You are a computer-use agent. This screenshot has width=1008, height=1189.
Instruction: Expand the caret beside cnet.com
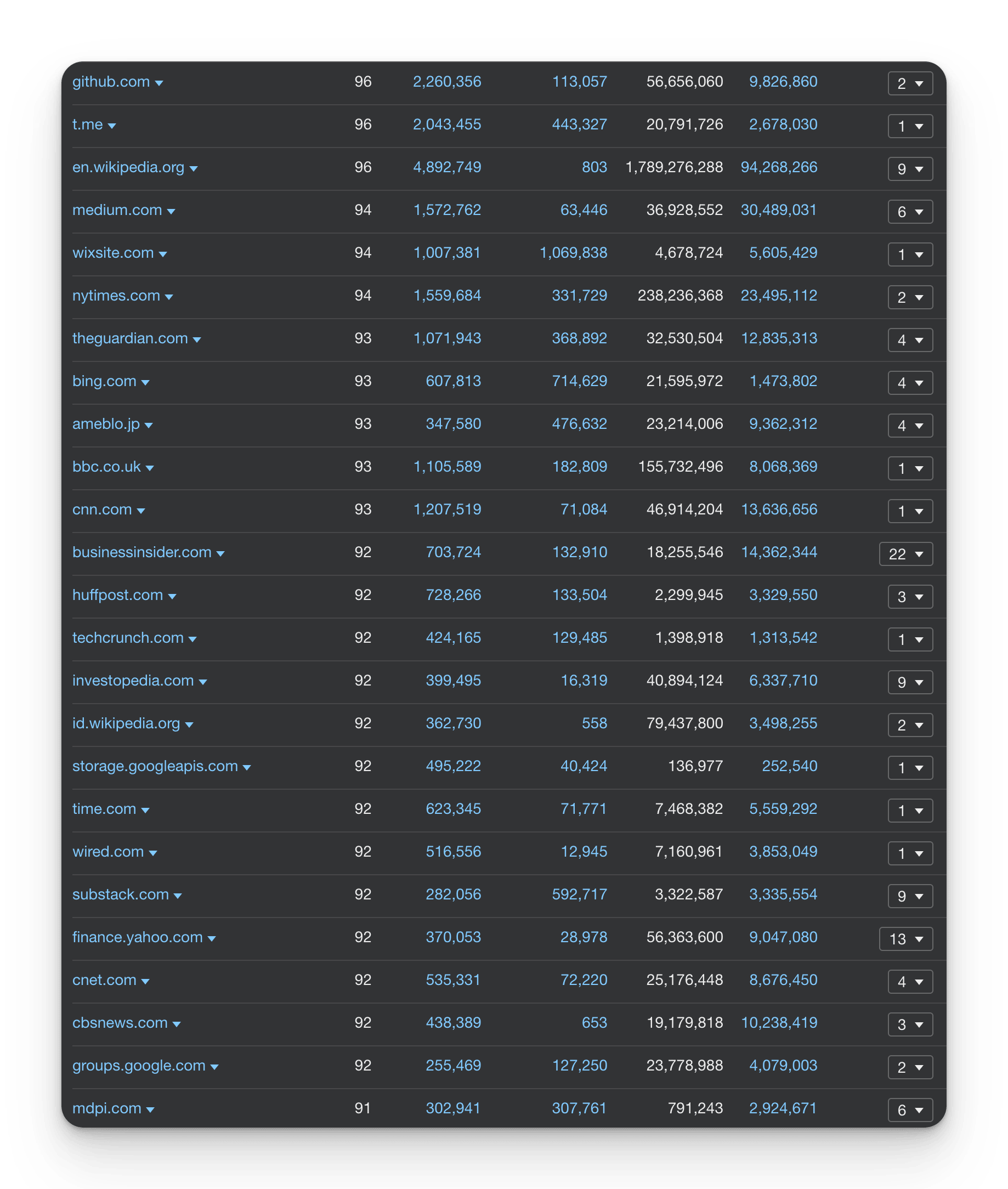pyautogui.click(x=145, y=982)
